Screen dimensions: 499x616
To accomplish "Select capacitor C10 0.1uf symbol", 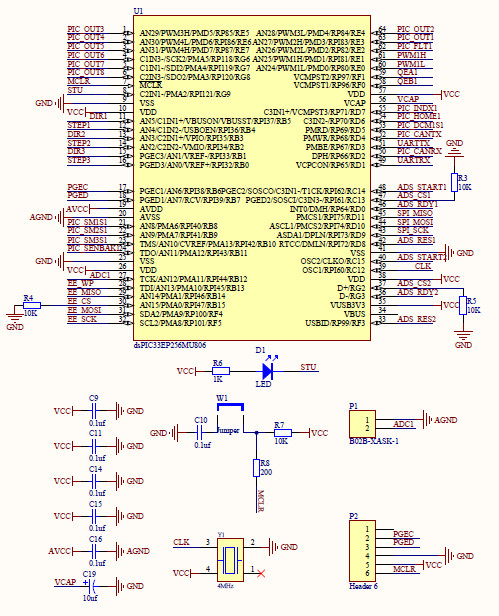I will click(x=199, y=433).
